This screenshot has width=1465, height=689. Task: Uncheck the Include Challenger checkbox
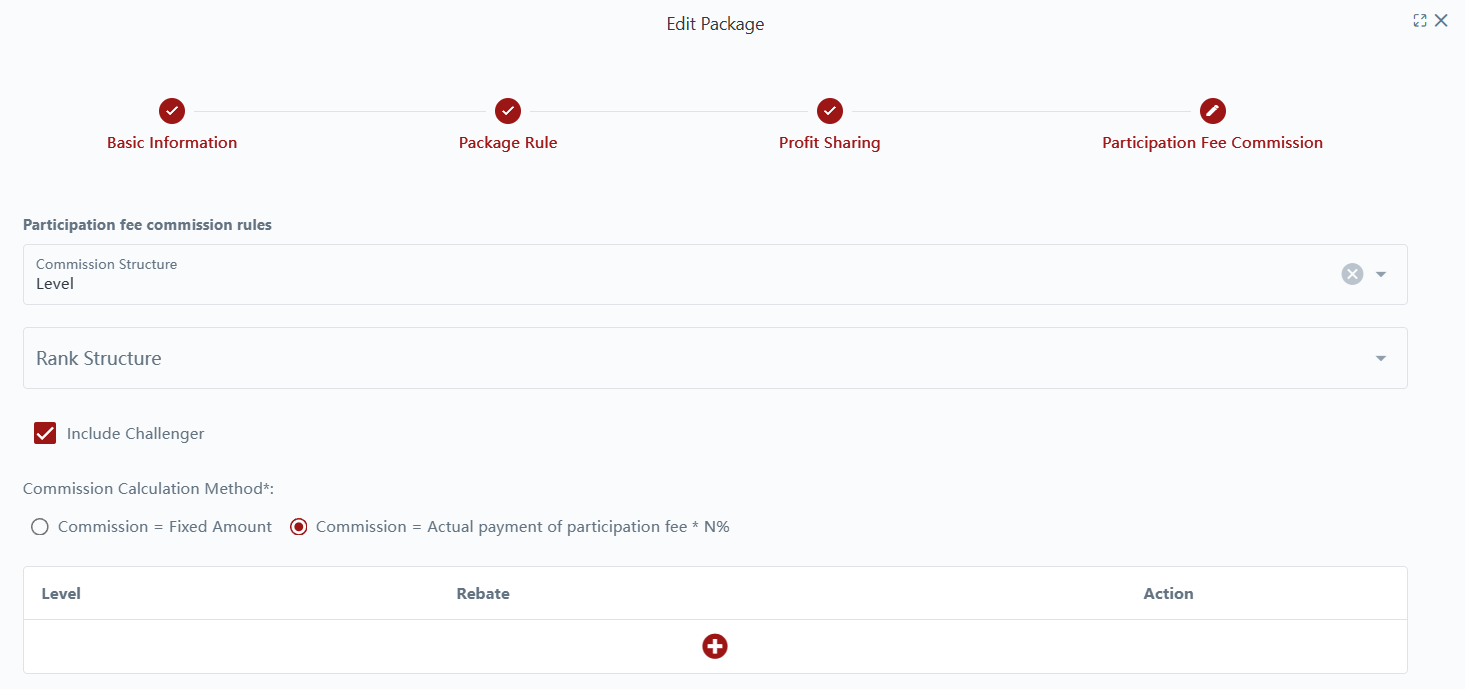45,433
